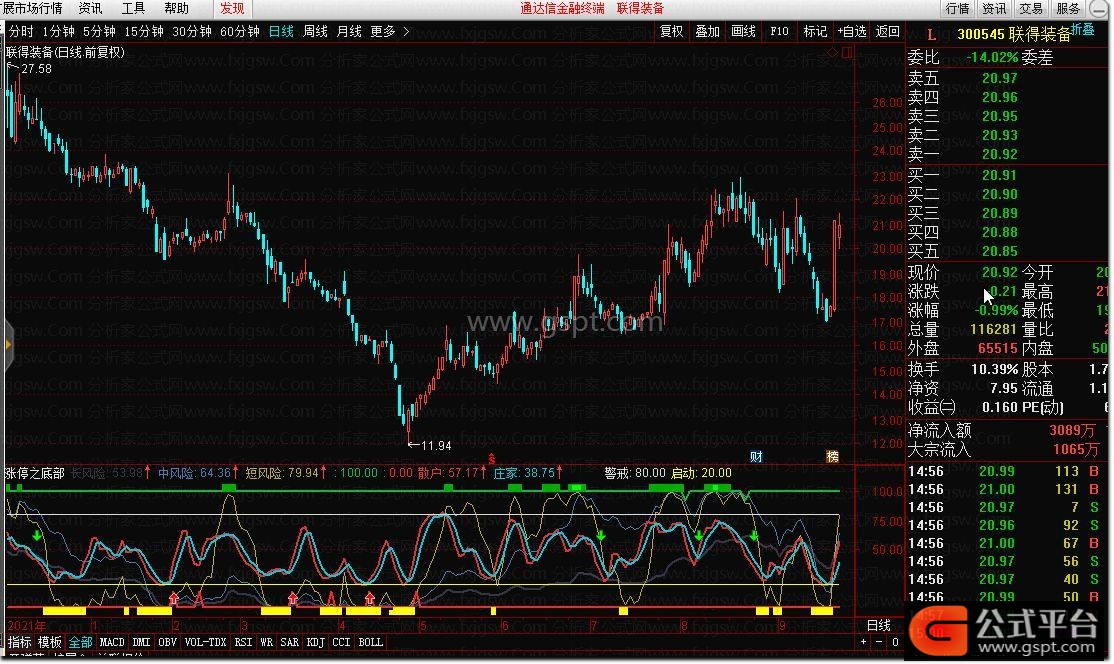Viewport: 1114px width, 664px height.
Task: Select the 日线 daily timeframe tab
Action: 281,31
